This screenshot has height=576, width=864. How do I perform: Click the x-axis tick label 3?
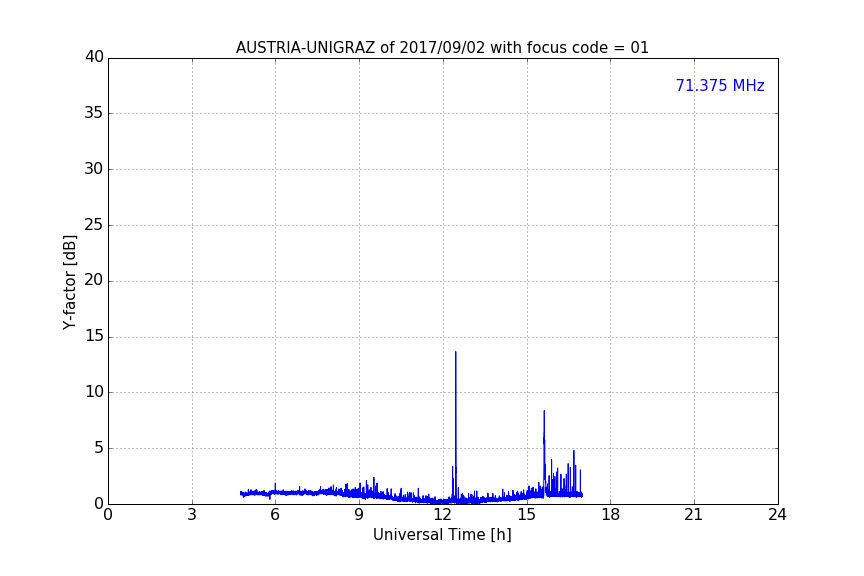[192, 515]
